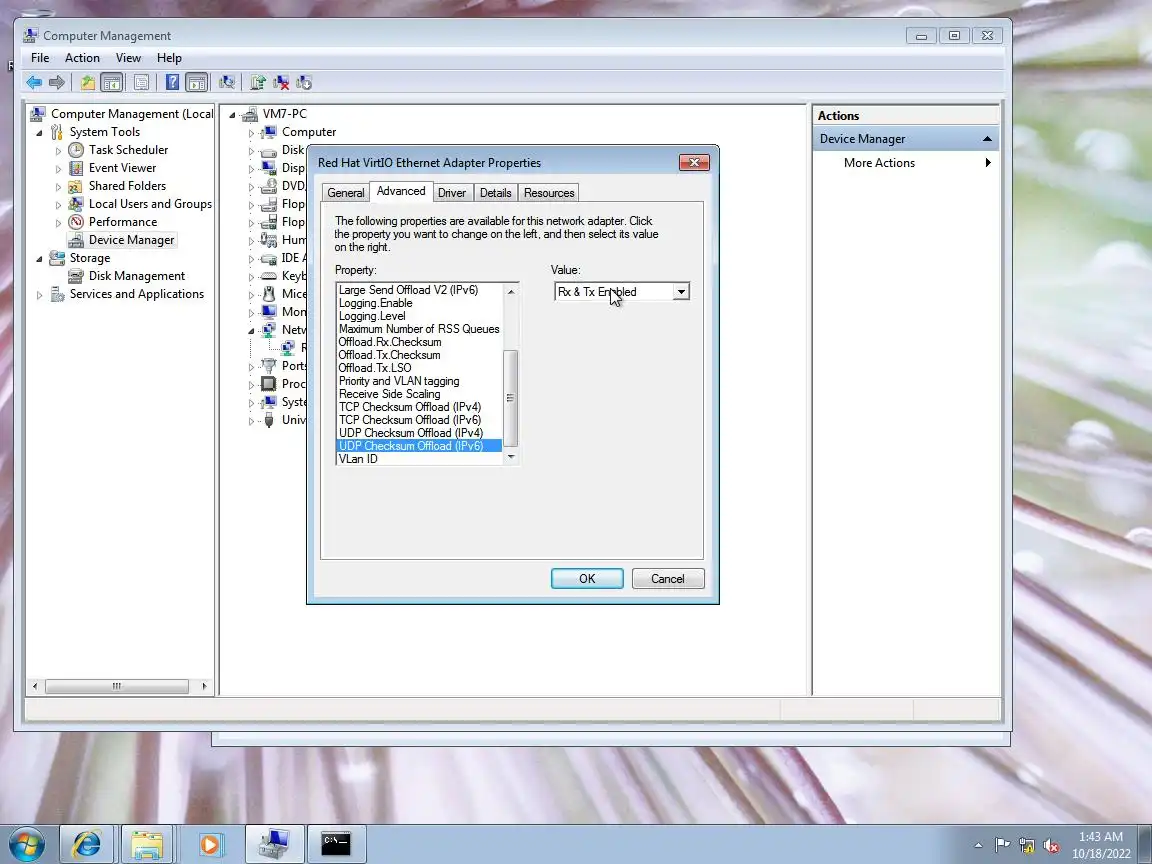The image size is (1152, 864).
Task: Click the property list scrollbar up arrow
Action: pyautogui.click(x=511, y=291)
